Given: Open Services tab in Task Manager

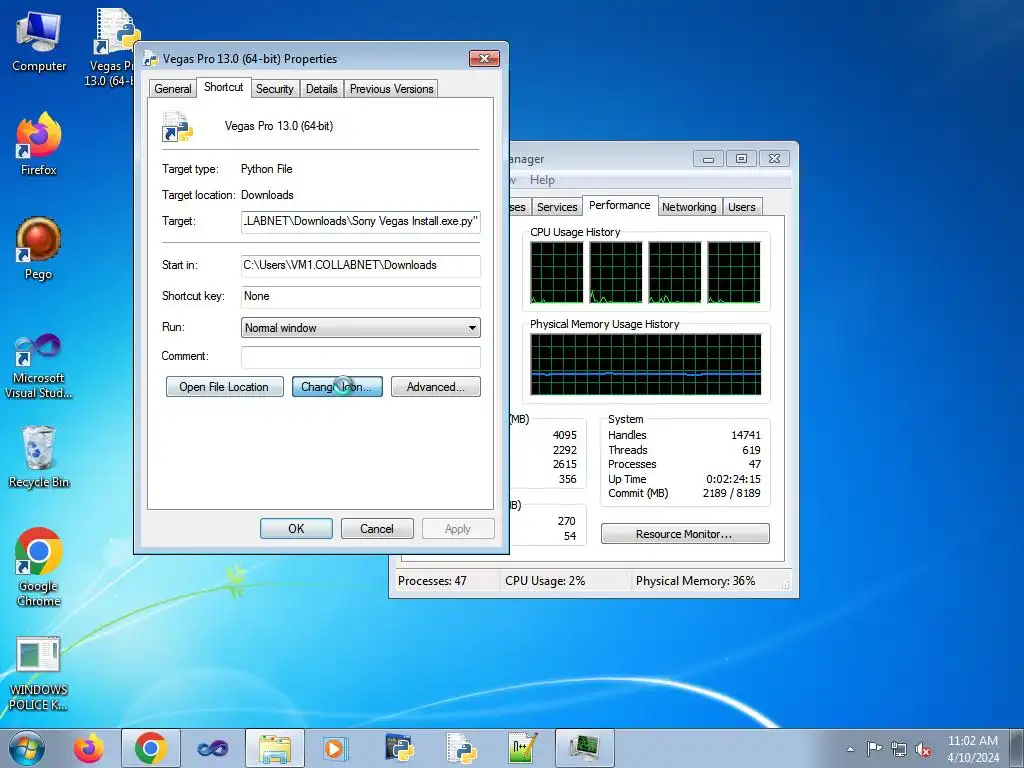Looking at the screenshot, I should pos(557,207).
